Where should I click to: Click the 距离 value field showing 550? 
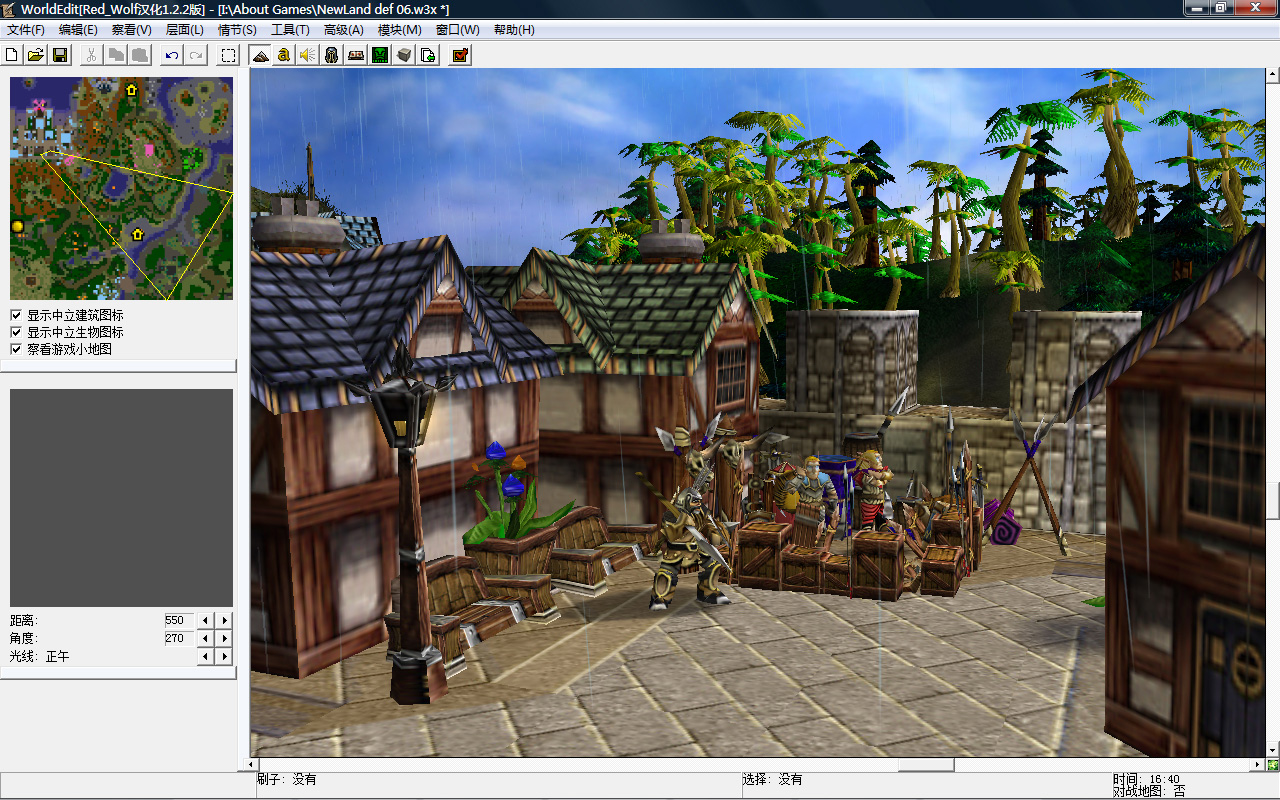tap(179, 621)
